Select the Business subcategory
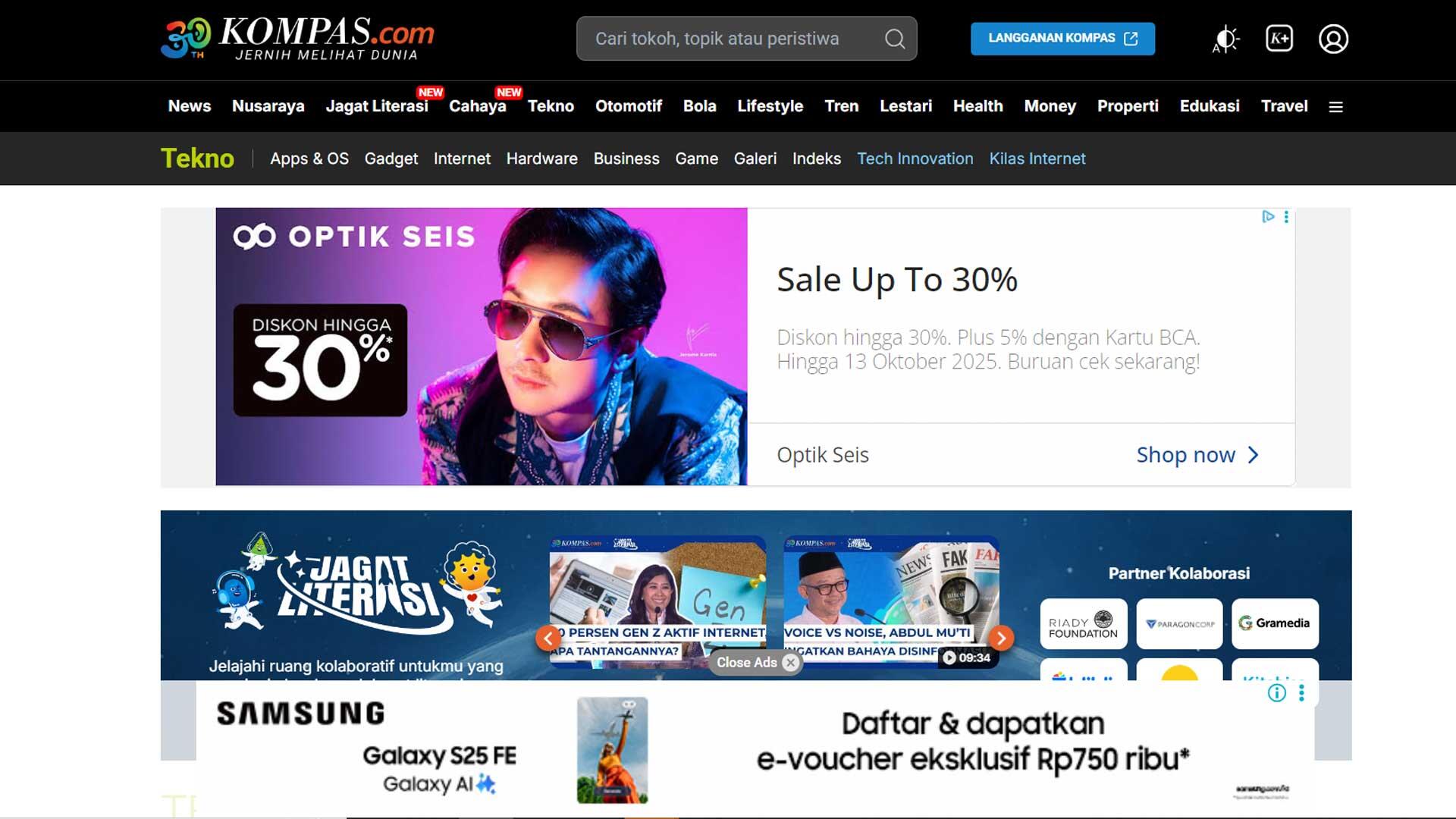Screen dimensions: 1456x819 [x=626, y=158]
